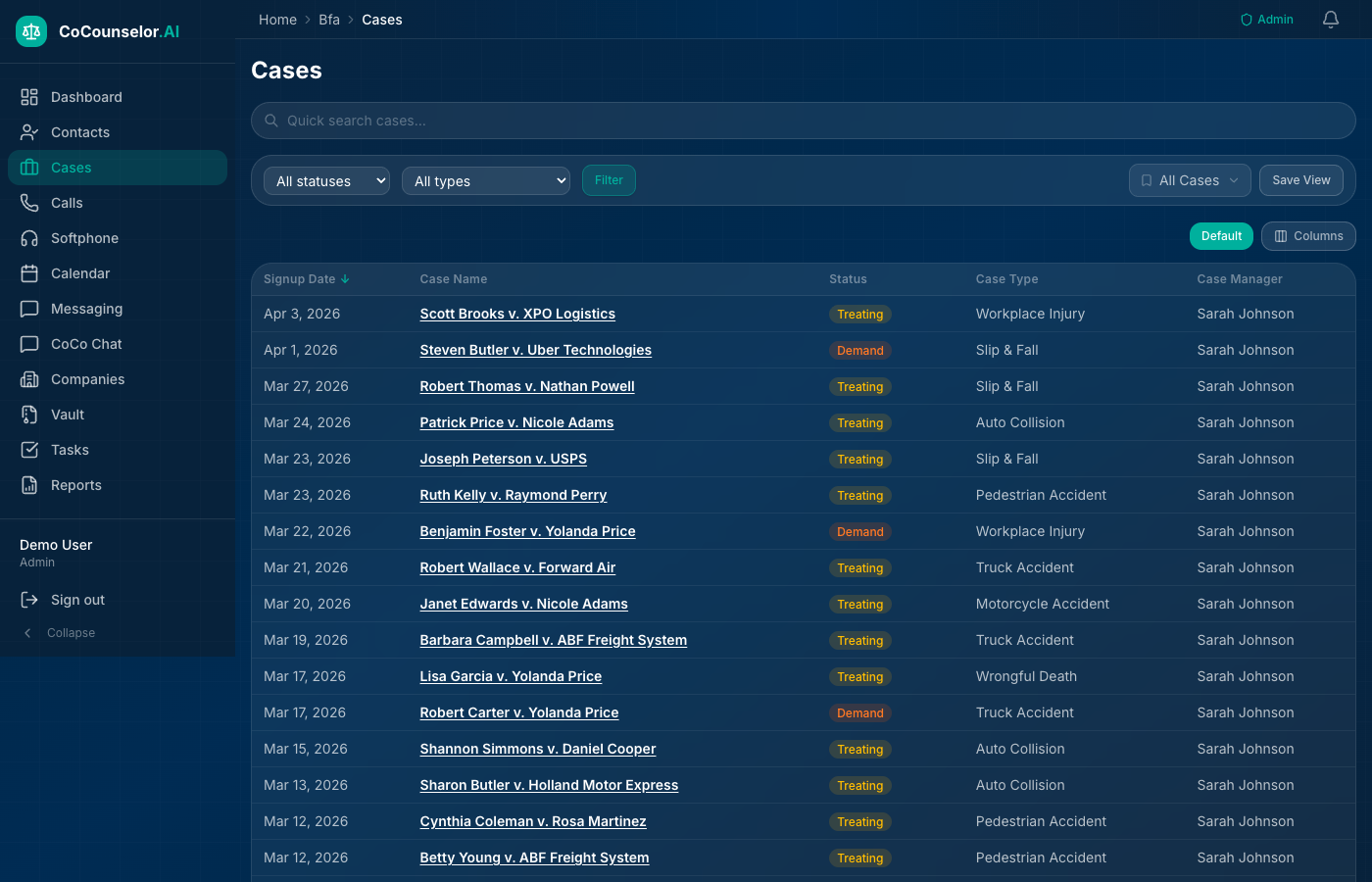Click Demand badge on Robert Carter row
Image resolution: width=1372 pixels, height=882 pixels.
point(859,713)
